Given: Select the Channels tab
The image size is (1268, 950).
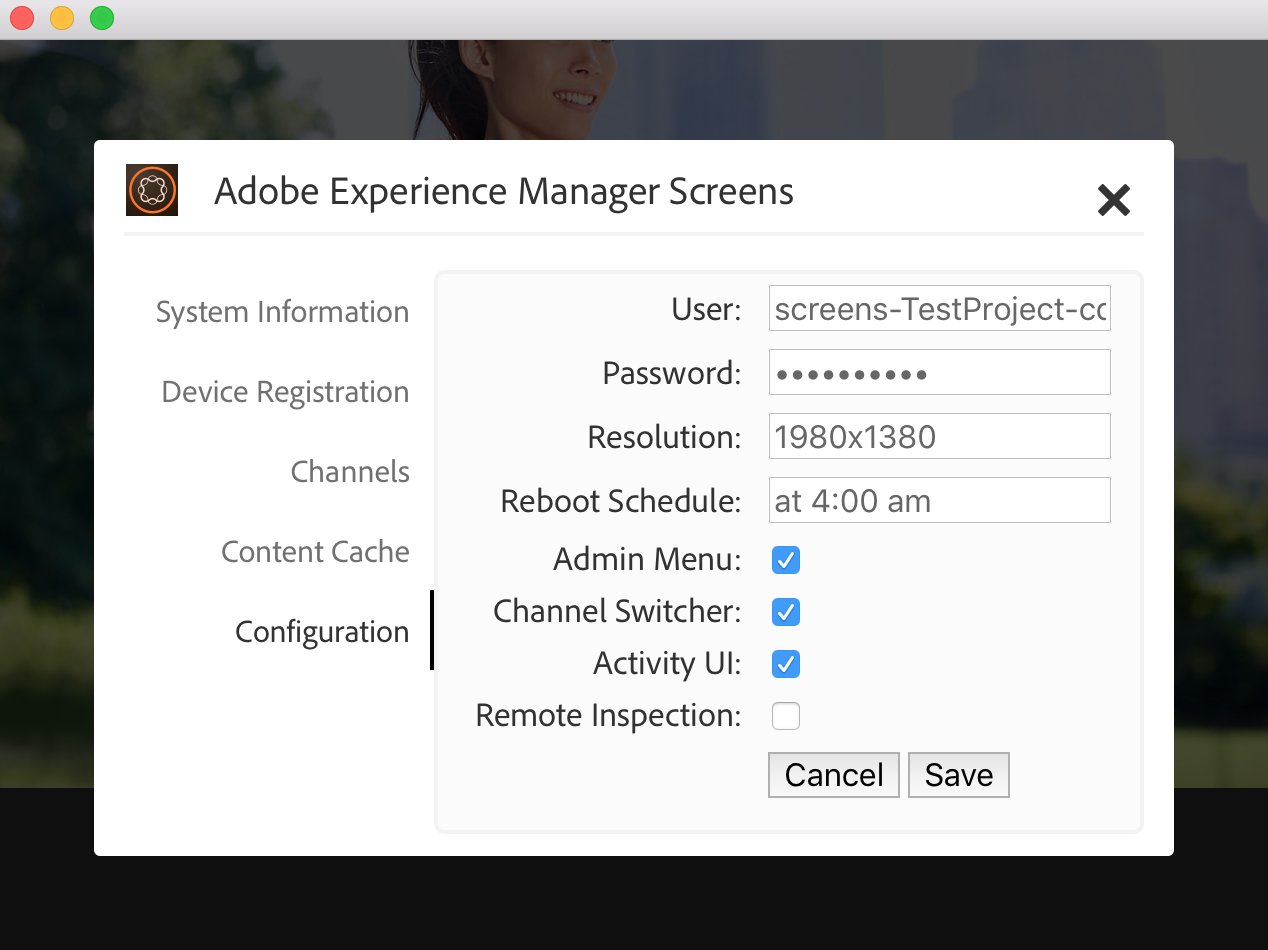Looking at the screenshot, I should 350,472.
